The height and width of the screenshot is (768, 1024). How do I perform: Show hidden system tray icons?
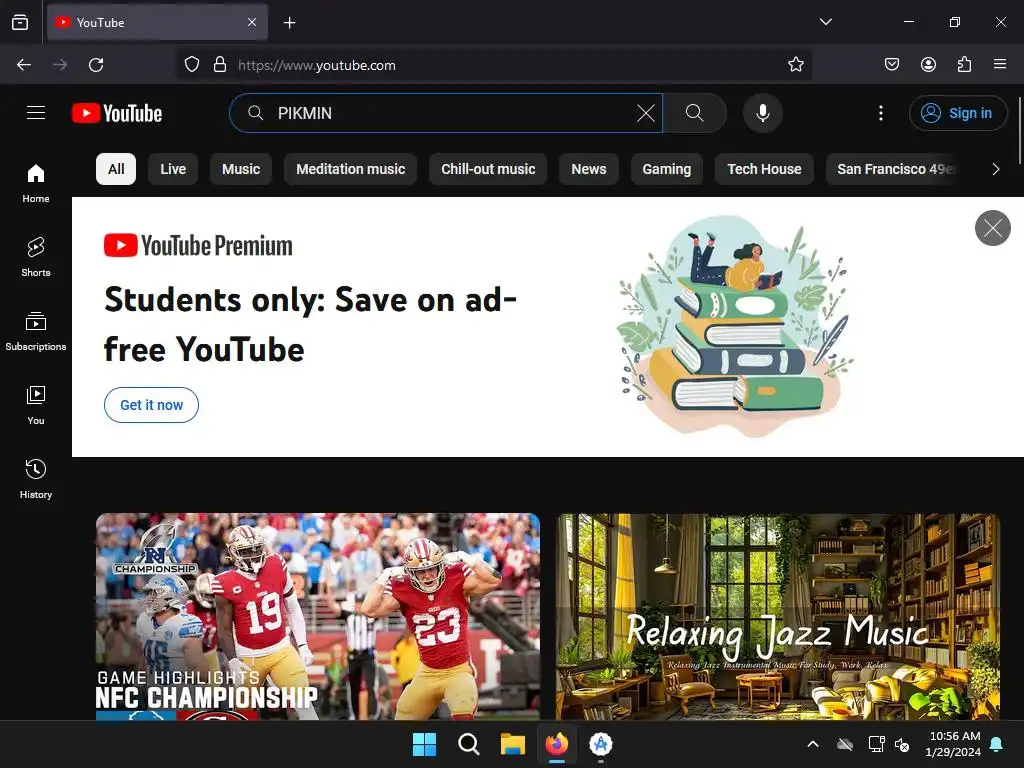tap(812, 744)
